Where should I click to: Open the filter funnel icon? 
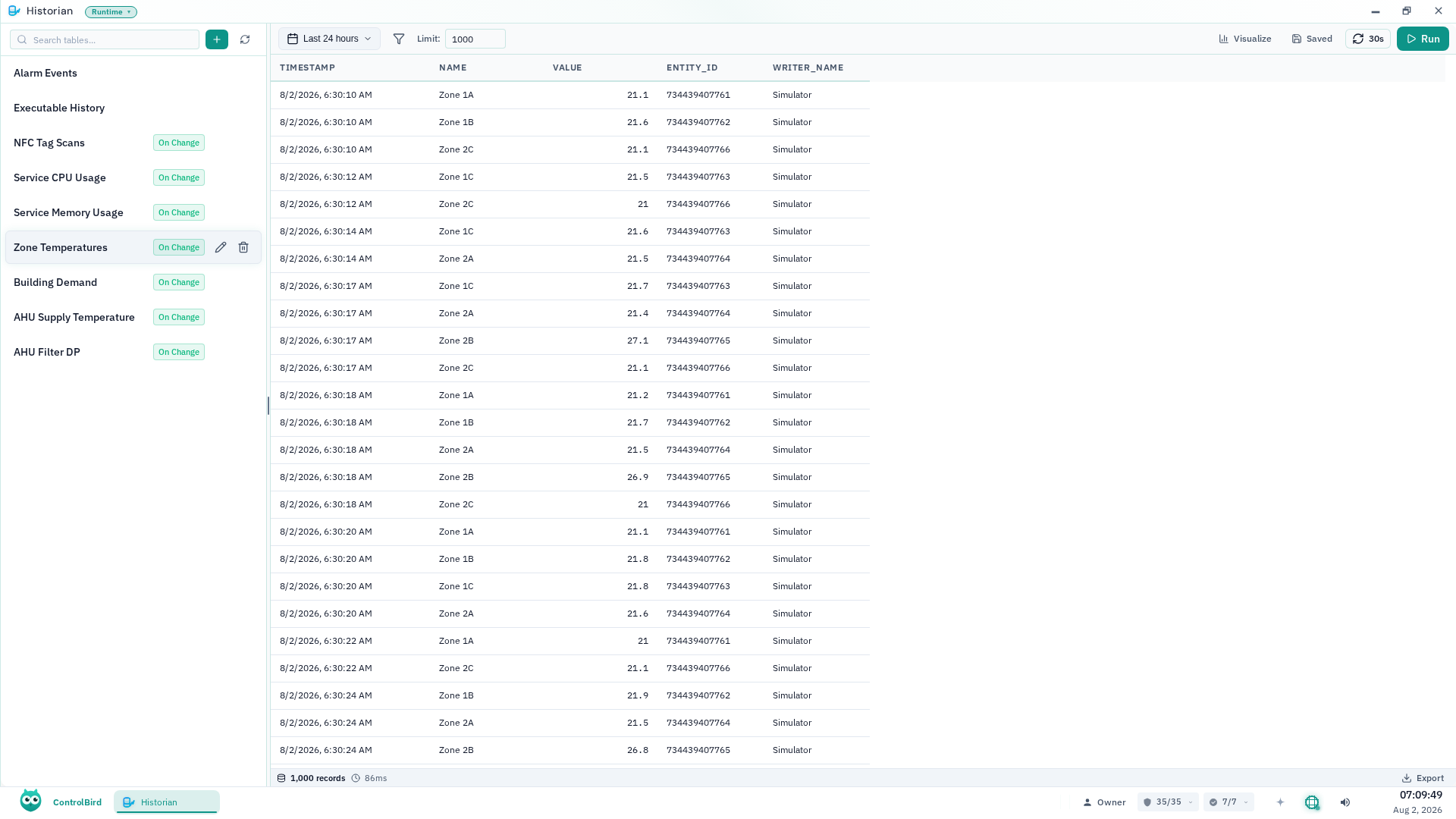click(399, 39)
